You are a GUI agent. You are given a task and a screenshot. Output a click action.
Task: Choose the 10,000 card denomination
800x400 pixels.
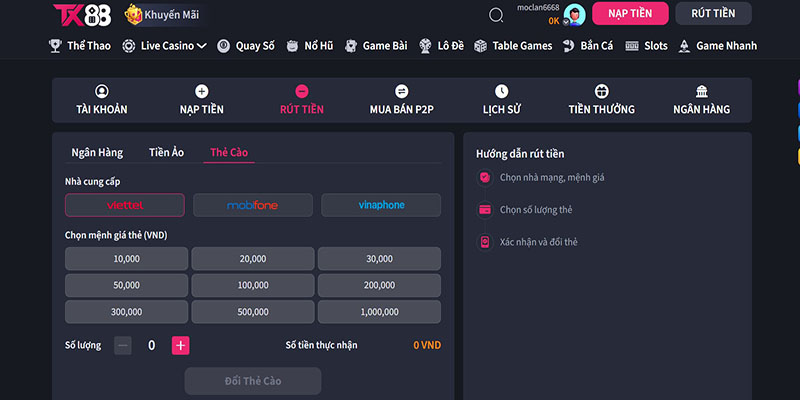coord(127,259)
